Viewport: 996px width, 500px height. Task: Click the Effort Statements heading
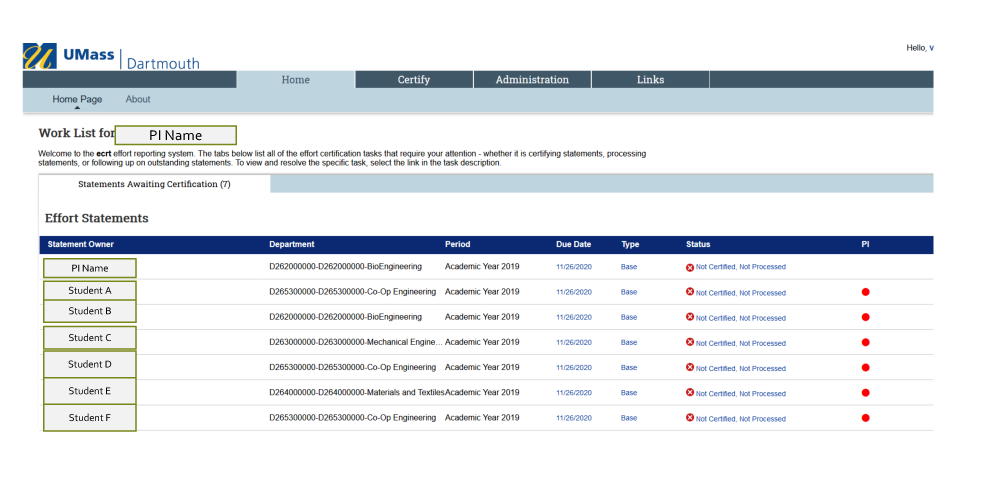tap(97, 218)
